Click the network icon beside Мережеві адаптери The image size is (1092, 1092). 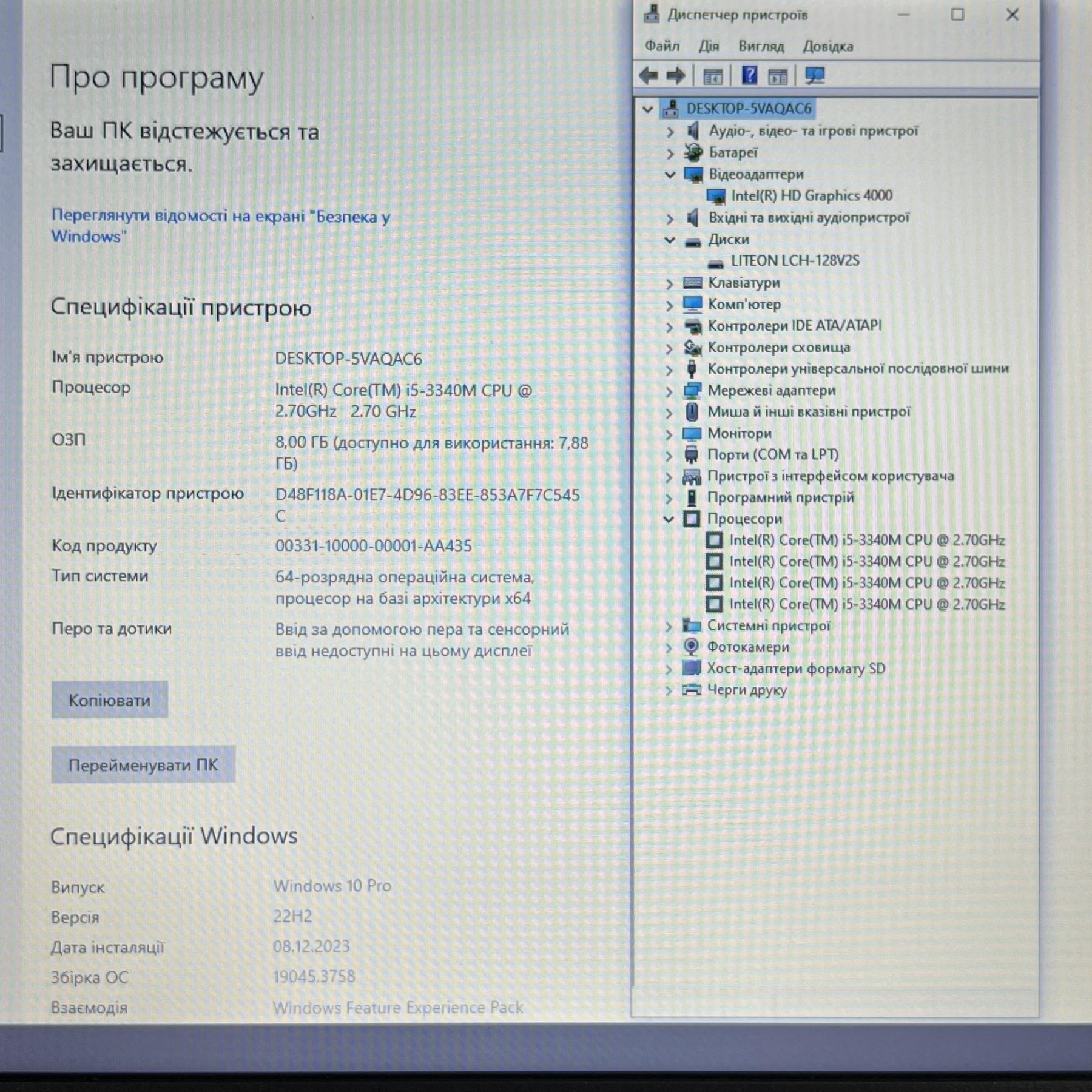click(x=692, y=390)
